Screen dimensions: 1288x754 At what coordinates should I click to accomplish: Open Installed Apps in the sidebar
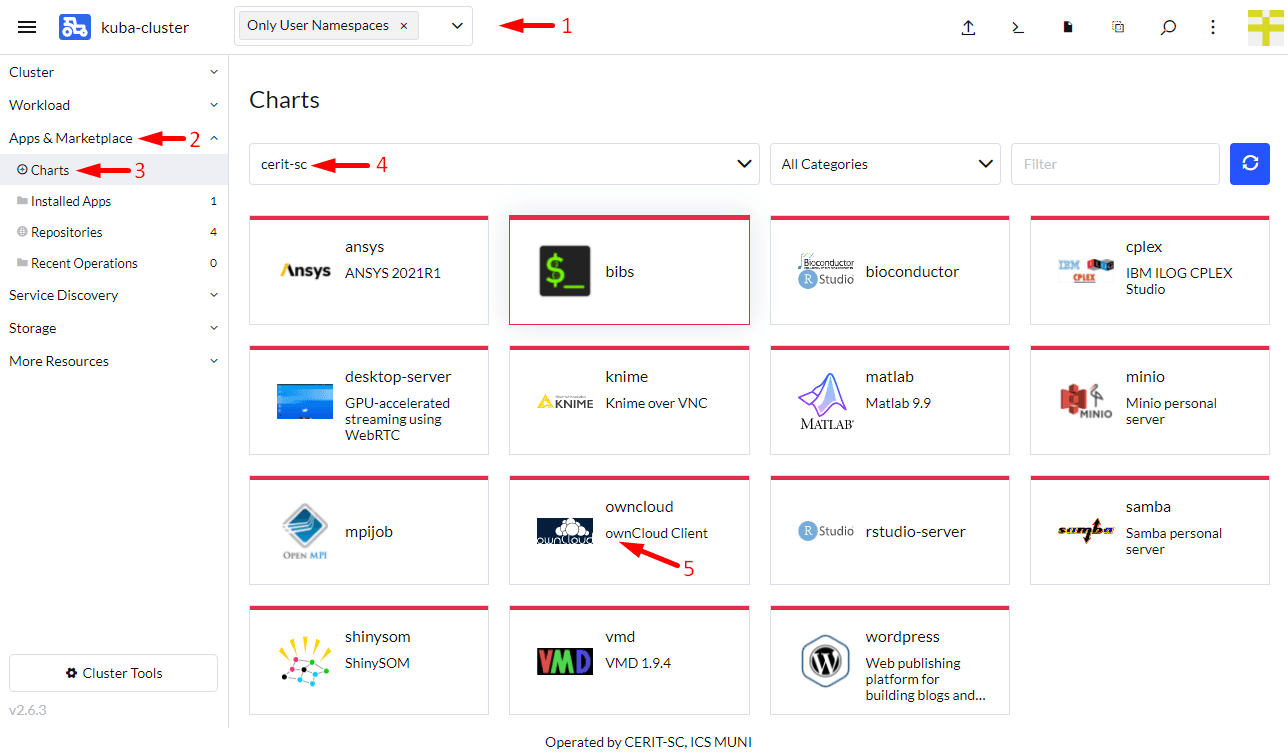tap(71, 201)
